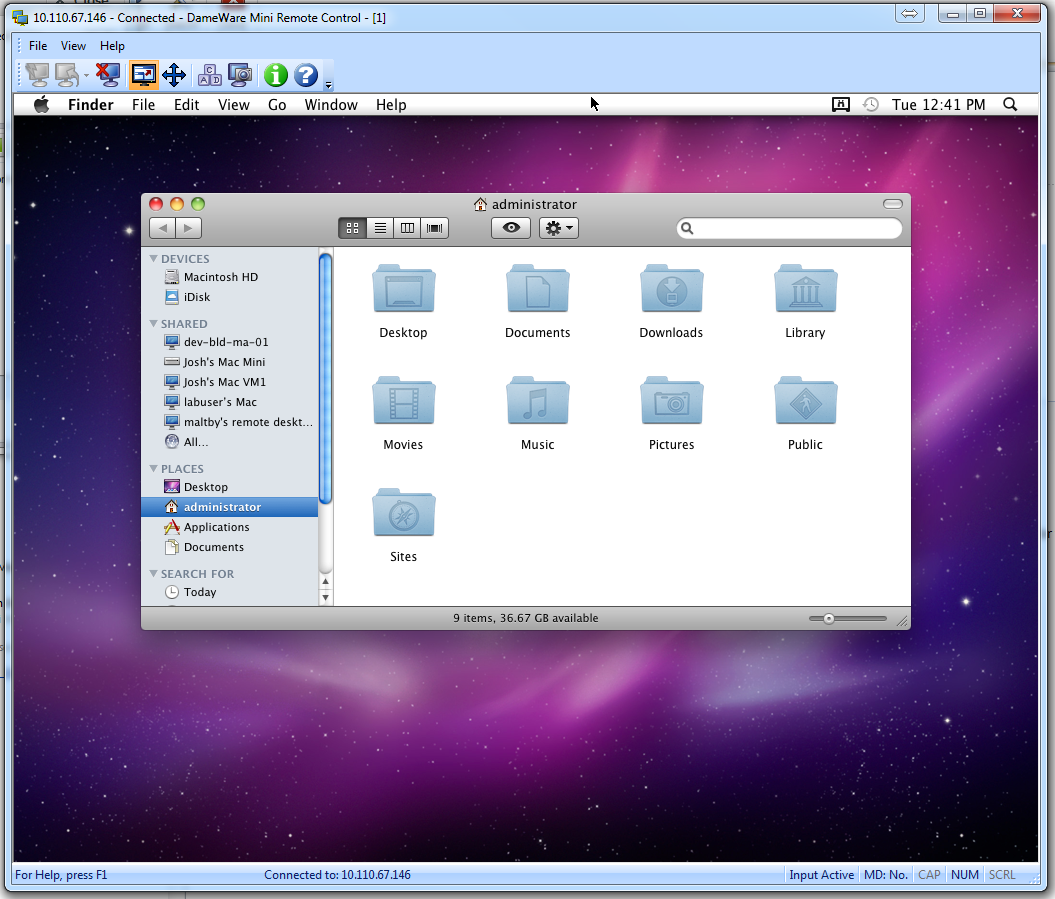The width and height of the screenshot is (1055, 899).
Task: Switch Finder to icon view
Action: pos(352,228)
